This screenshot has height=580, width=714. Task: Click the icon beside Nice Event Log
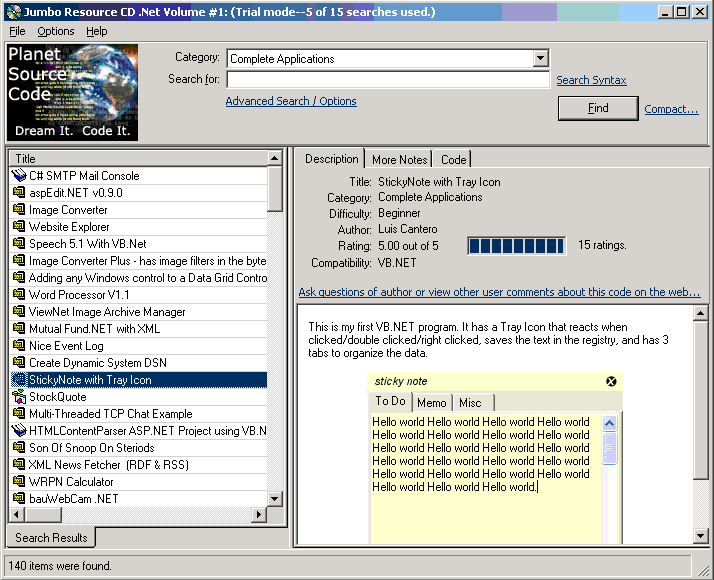tap(19, 345)
